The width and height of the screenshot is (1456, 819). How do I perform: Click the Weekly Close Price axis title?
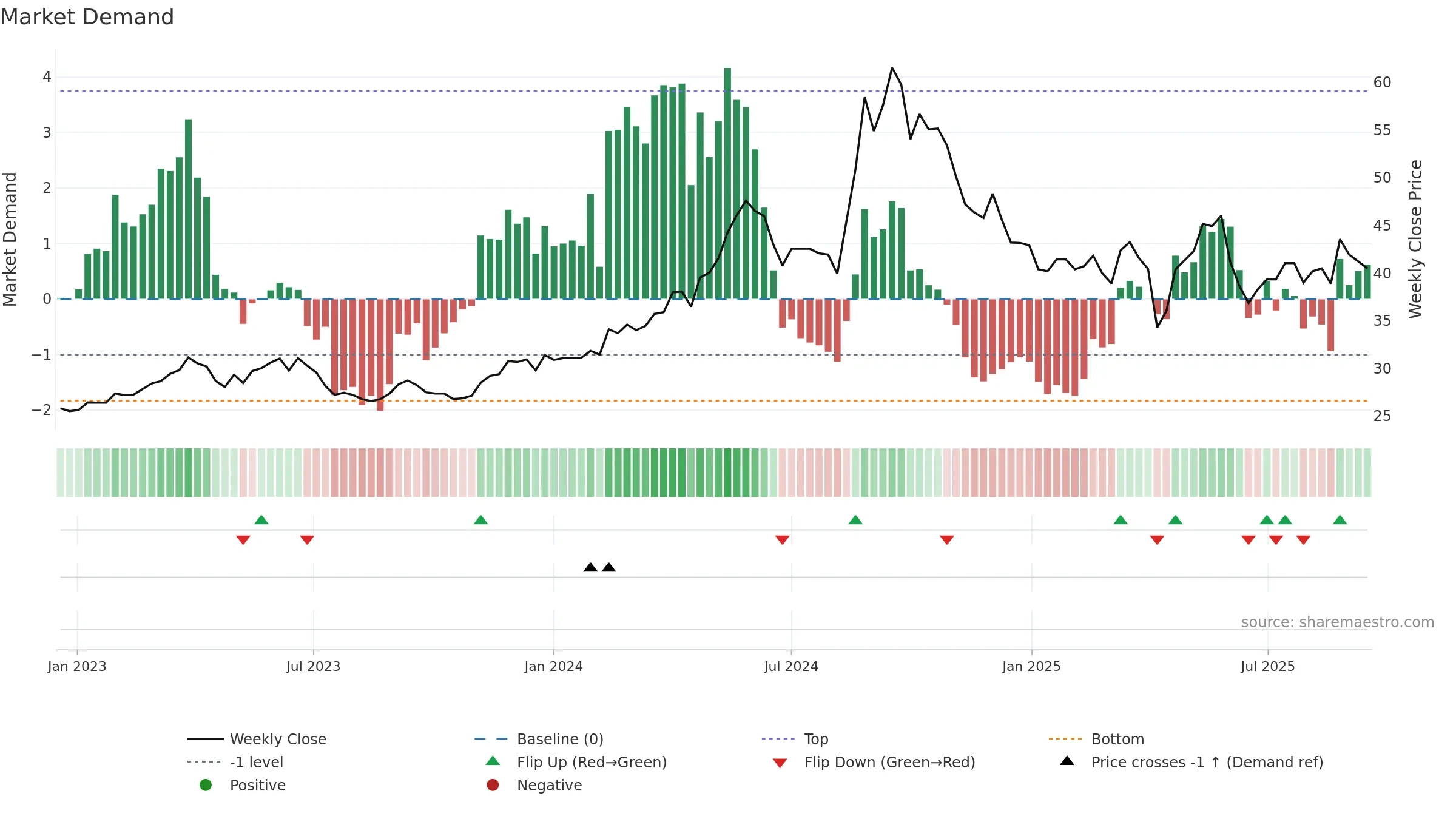tap(1415, 239)
